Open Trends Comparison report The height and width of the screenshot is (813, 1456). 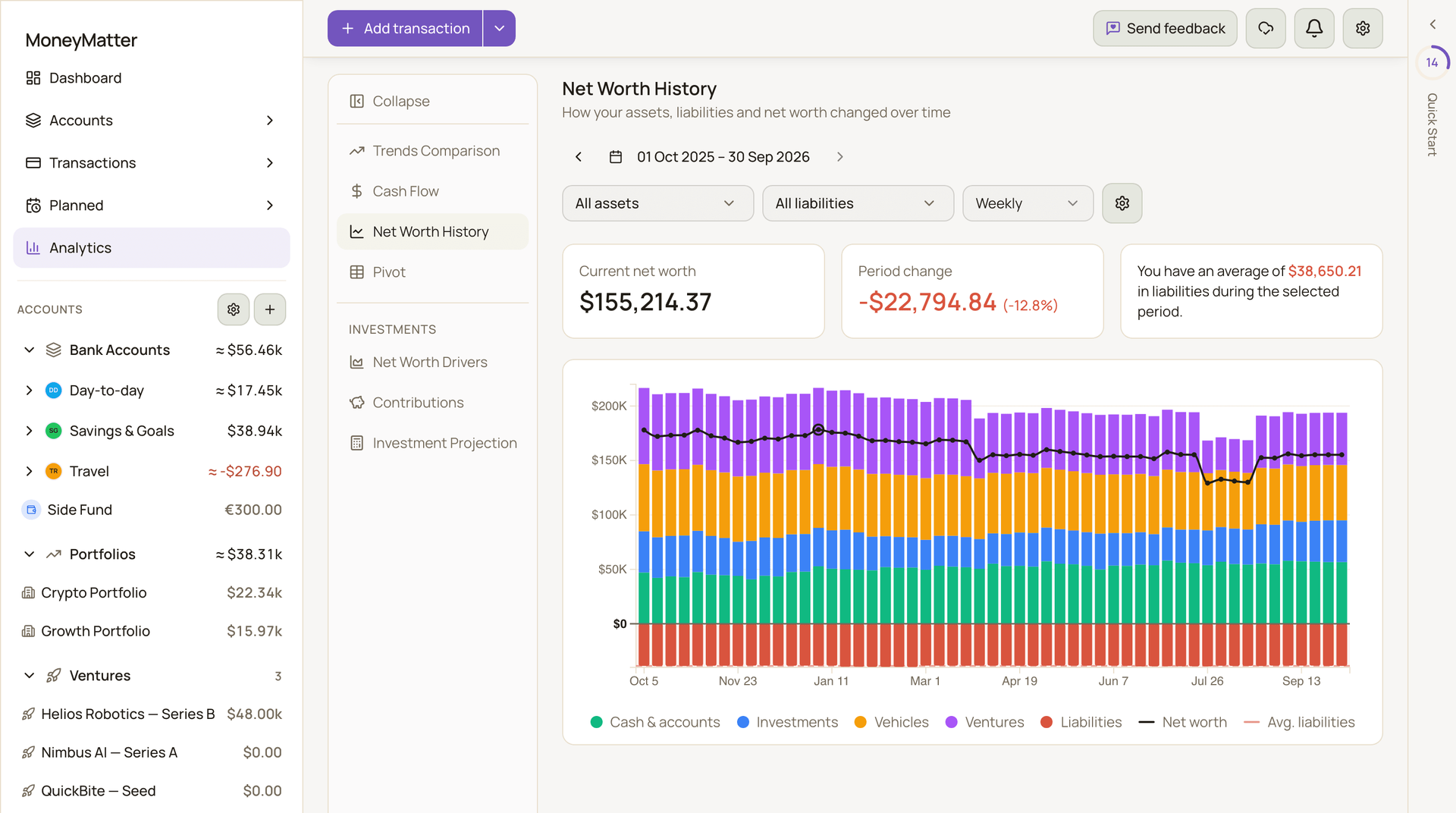point(432,151)
